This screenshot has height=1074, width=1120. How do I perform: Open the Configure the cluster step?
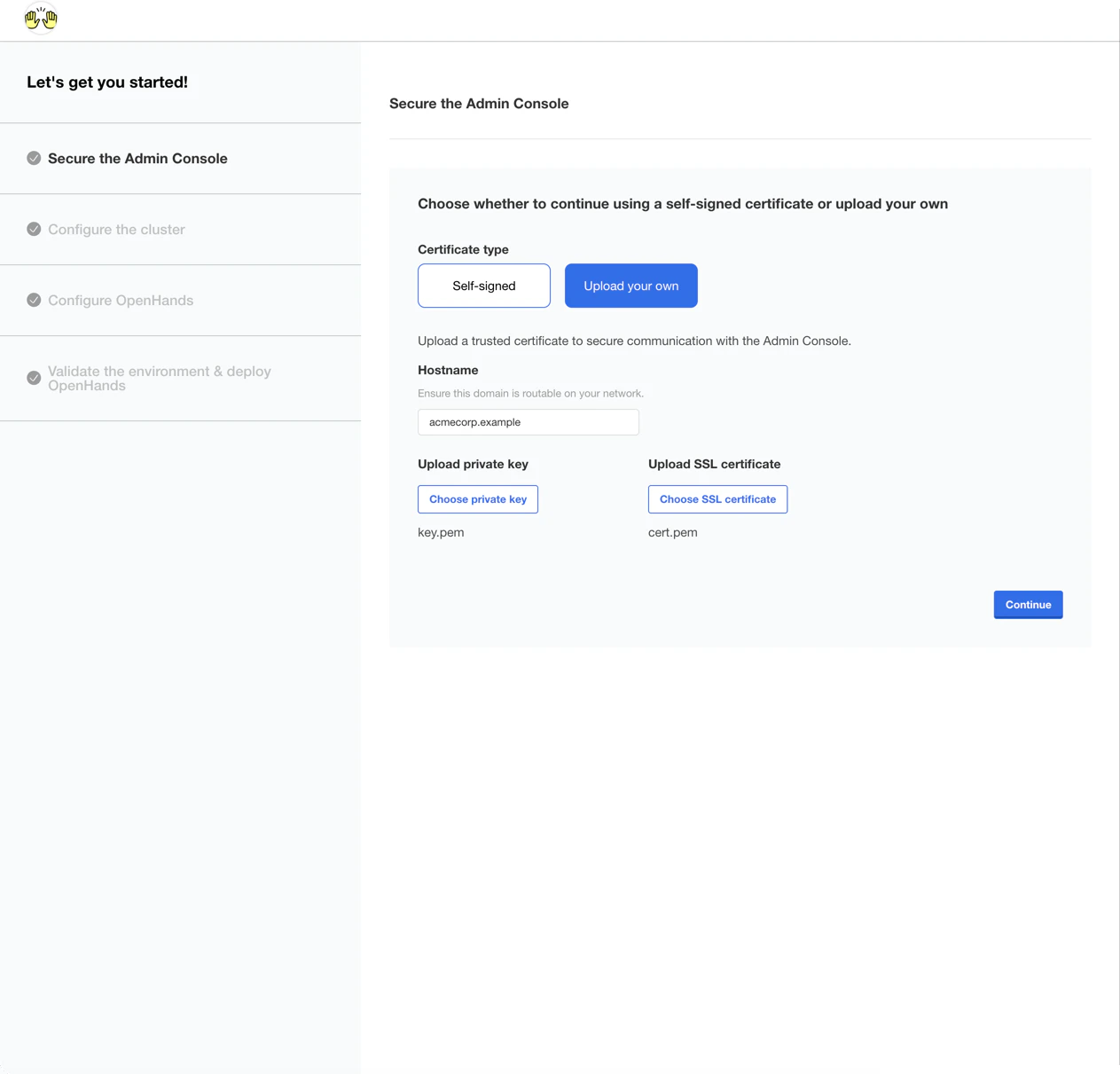pos(116,229)
